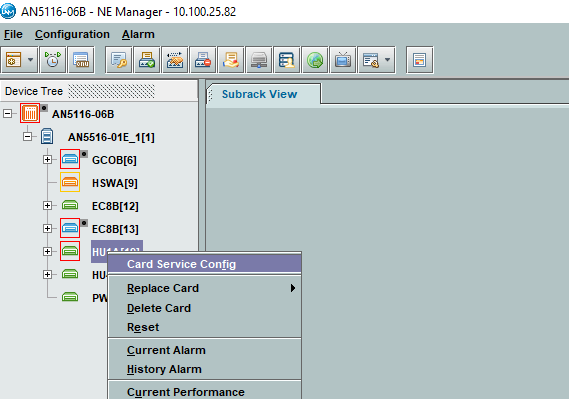Click the gray network device toolbar icon
The image size is (569, 399).
259,60
